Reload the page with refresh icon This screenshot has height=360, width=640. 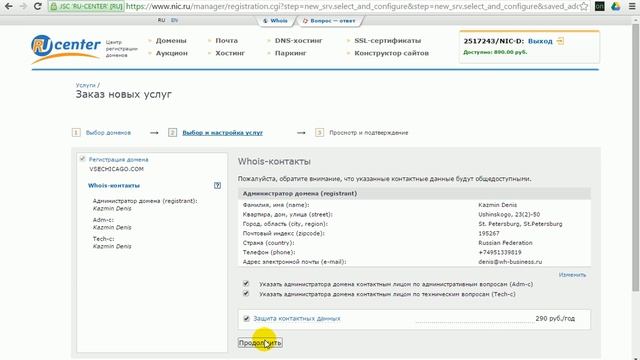click(x=38, y=6)
